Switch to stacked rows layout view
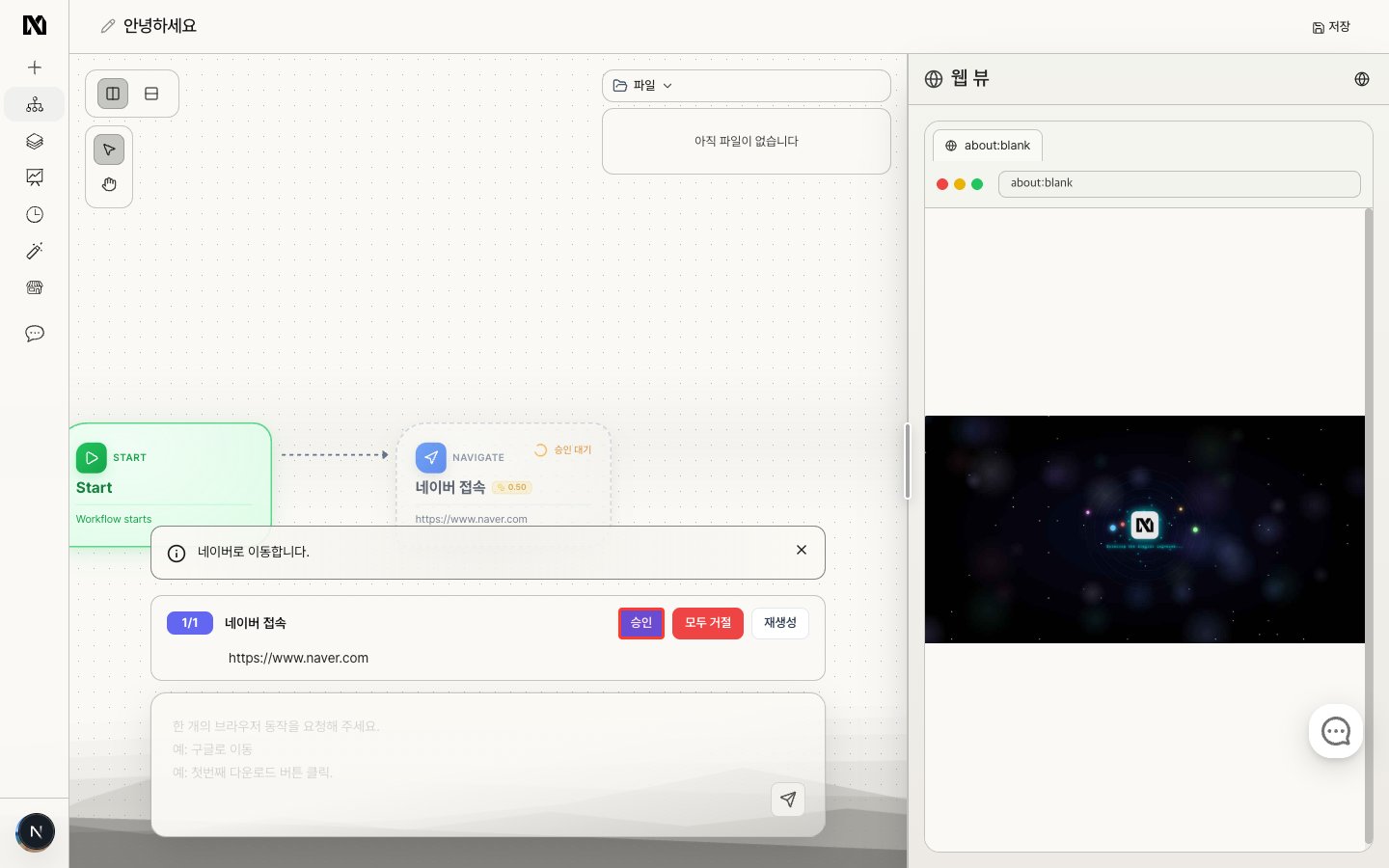The width and height of the screenshot is (1389, 868). 151,94
